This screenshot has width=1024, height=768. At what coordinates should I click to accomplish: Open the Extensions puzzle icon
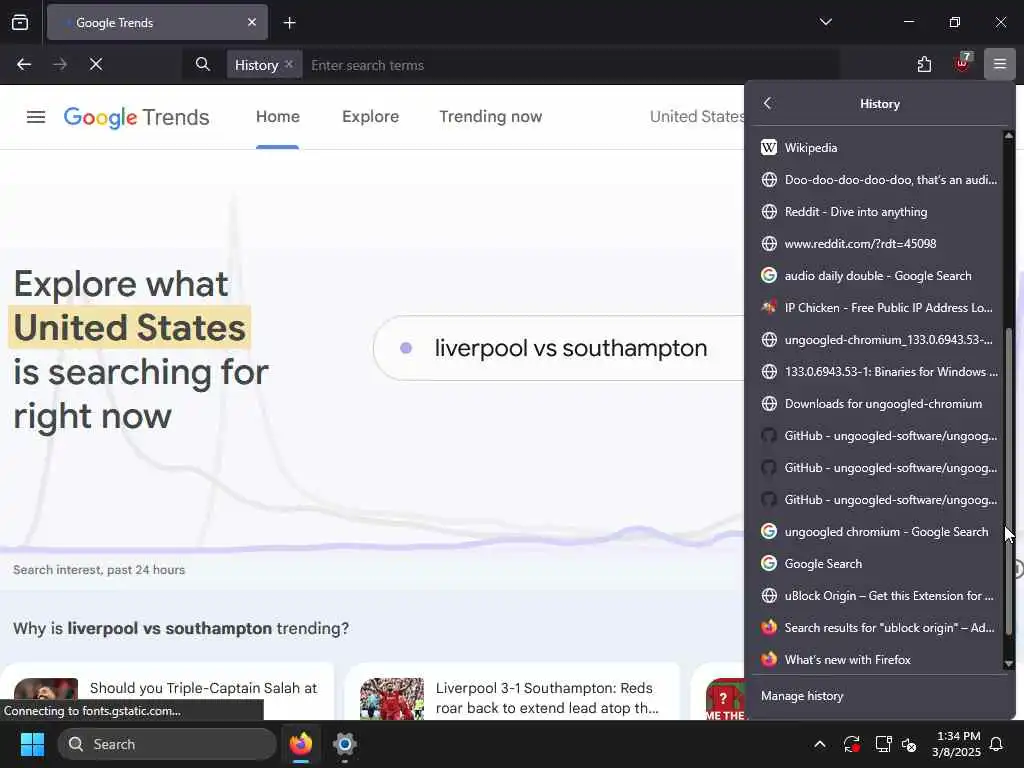tap(924, 64)
